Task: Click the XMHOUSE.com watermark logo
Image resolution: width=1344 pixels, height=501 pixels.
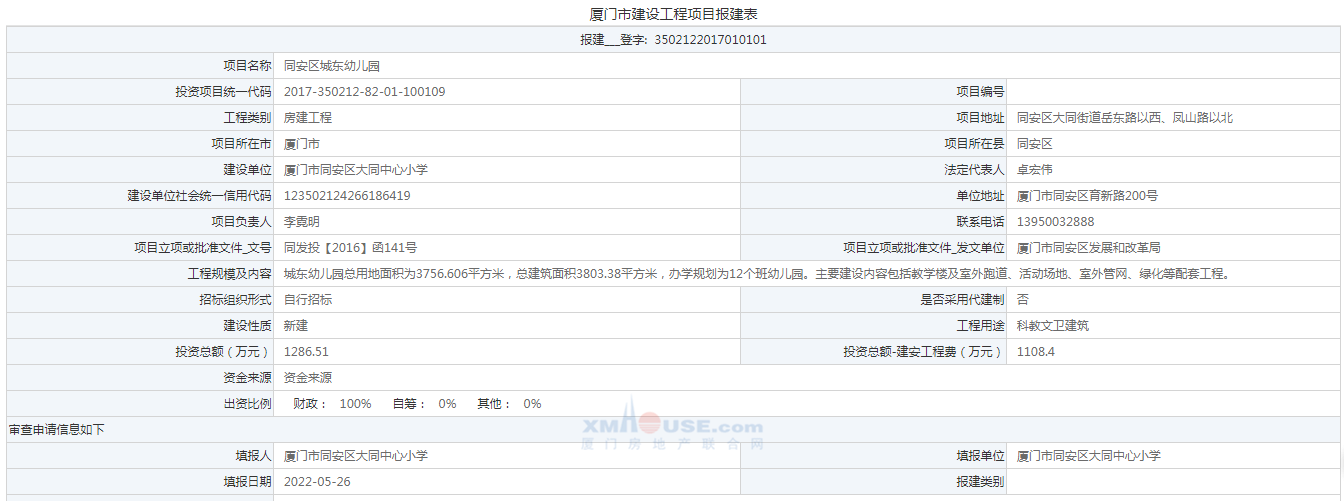Action: point(672,428)
